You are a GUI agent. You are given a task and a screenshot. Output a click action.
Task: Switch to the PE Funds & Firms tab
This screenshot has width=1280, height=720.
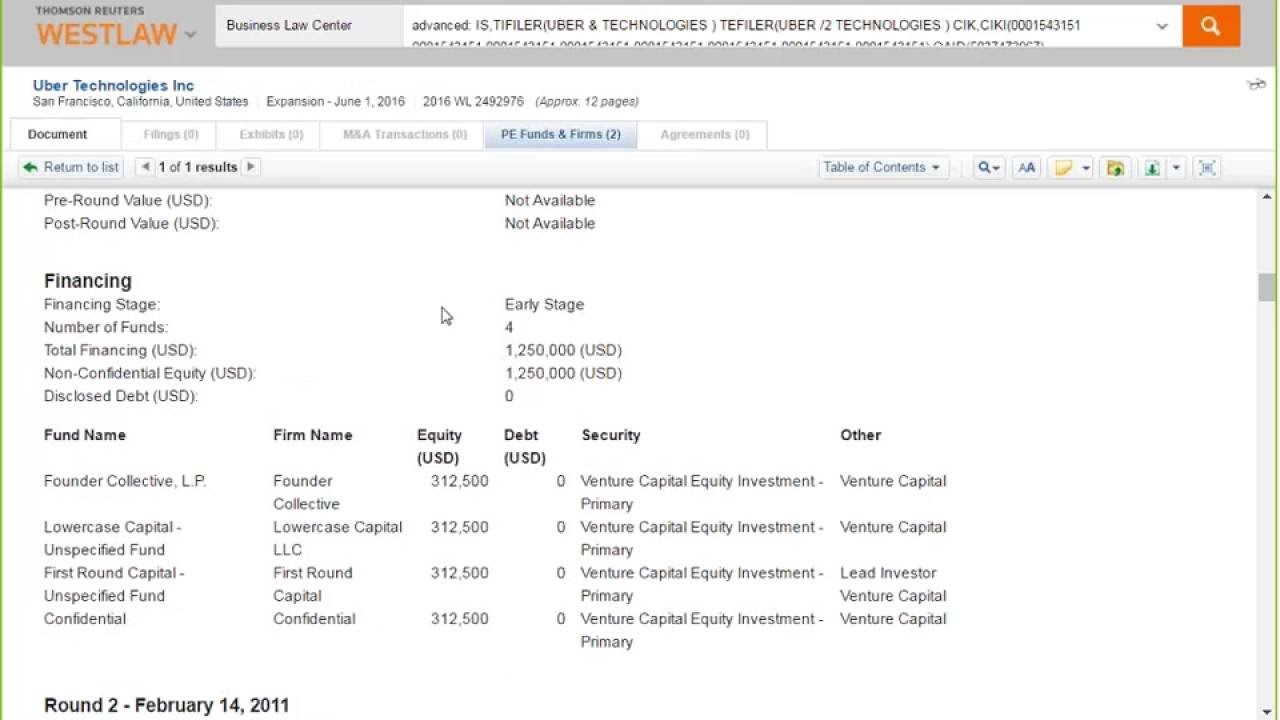click(x=560, y=134)
